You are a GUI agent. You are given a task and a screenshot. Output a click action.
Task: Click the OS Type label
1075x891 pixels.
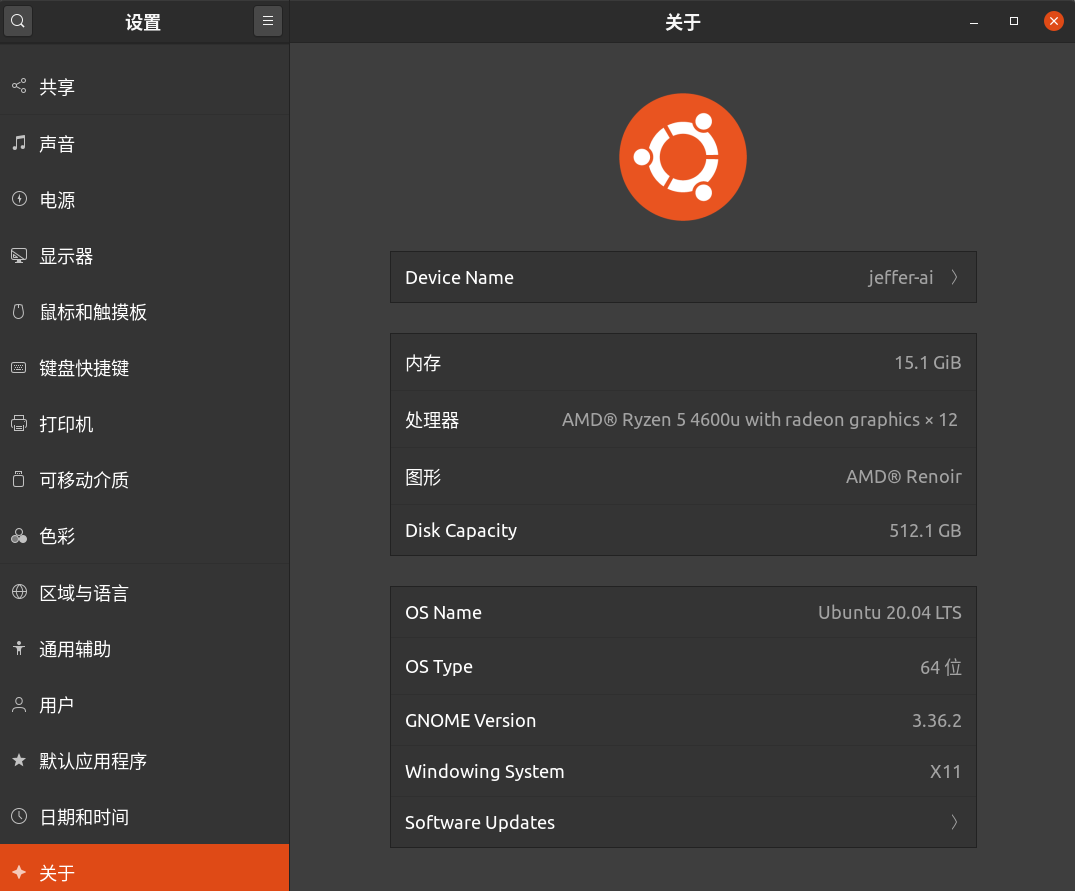pyautogui.click(x=439, y=667)
